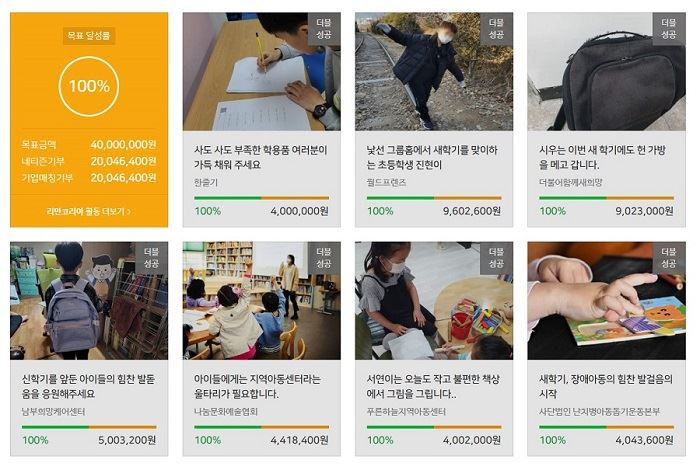700x470 pixels.
Task: Open thumbnail of girl drawing at table
Action: pyautogui.click(x=434, y=301)
